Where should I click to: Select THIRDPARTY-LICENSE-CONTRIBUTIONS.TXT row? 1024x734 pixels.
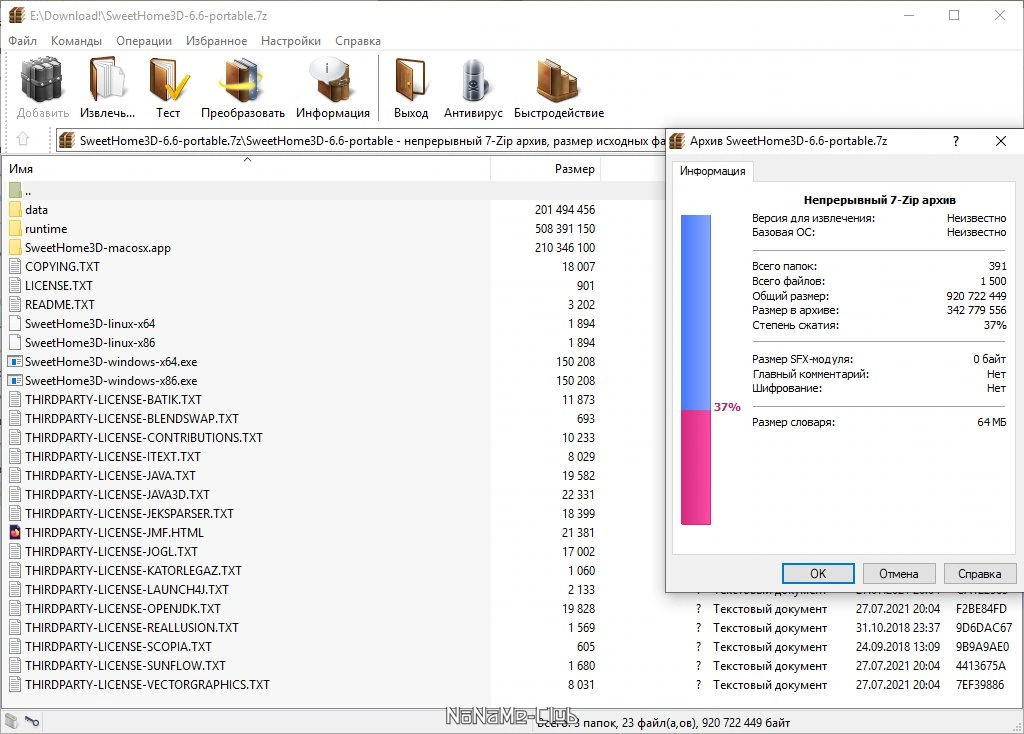[333, 437]
